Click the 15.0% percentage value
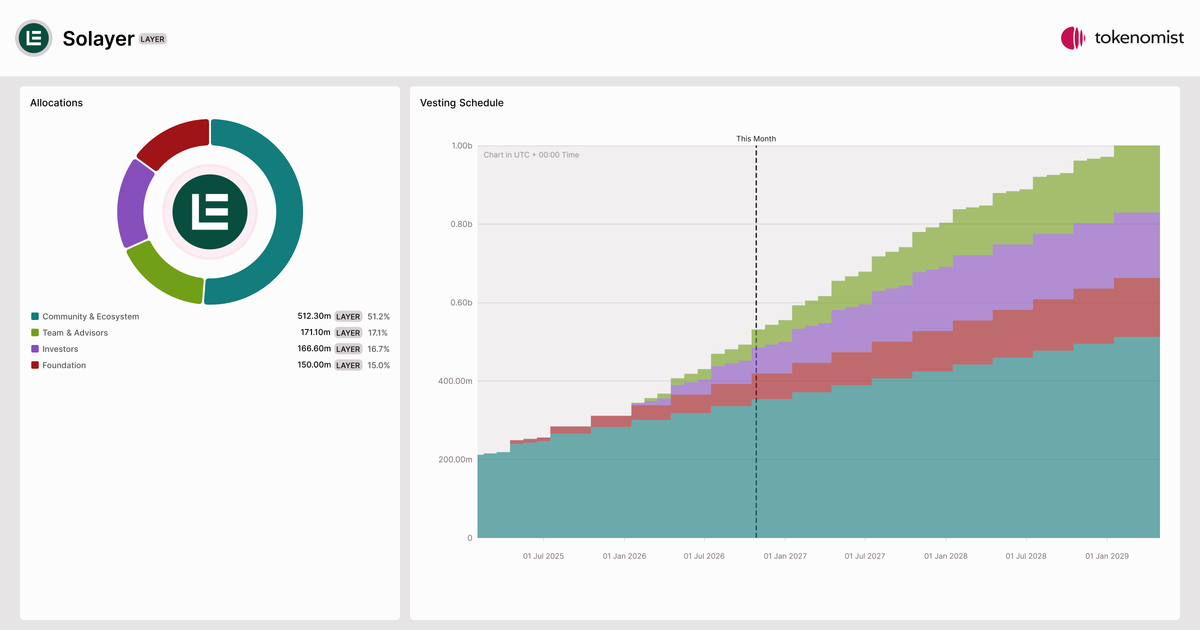 (378, 365)
